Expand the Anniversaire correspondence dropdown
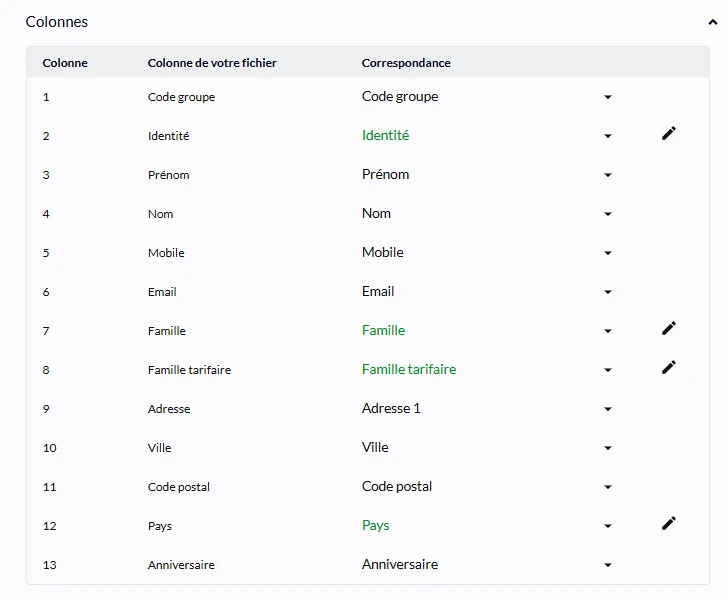The height and width of the screenshot is (600, 728). (x=608, y=565)
